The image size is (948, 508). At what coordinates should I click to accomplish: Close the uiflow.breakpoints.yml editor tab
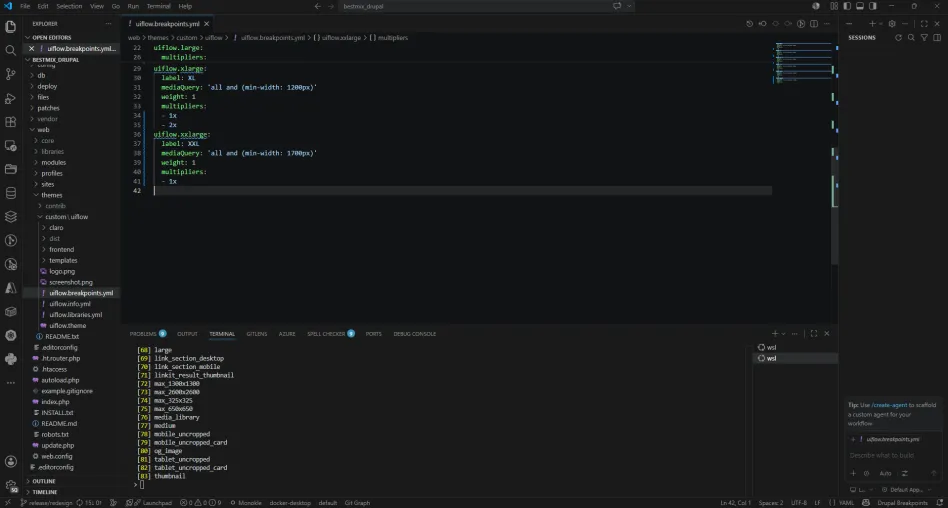206,24
